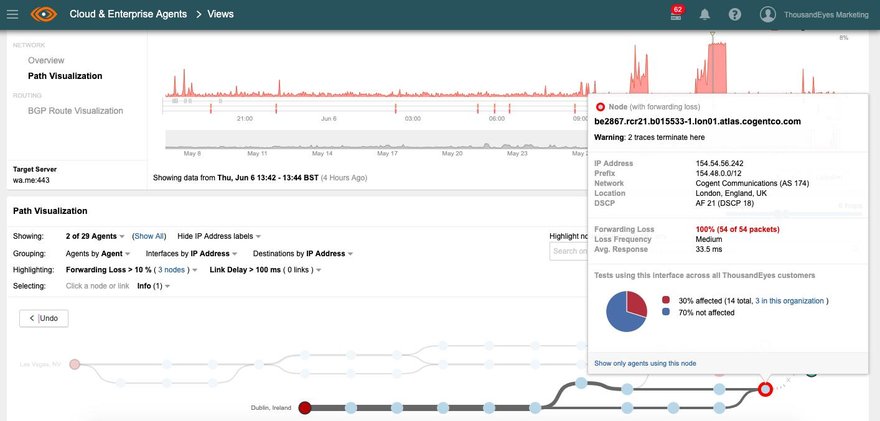Click the Undo button
Screen dimensions: 880x421
point(44,318)
